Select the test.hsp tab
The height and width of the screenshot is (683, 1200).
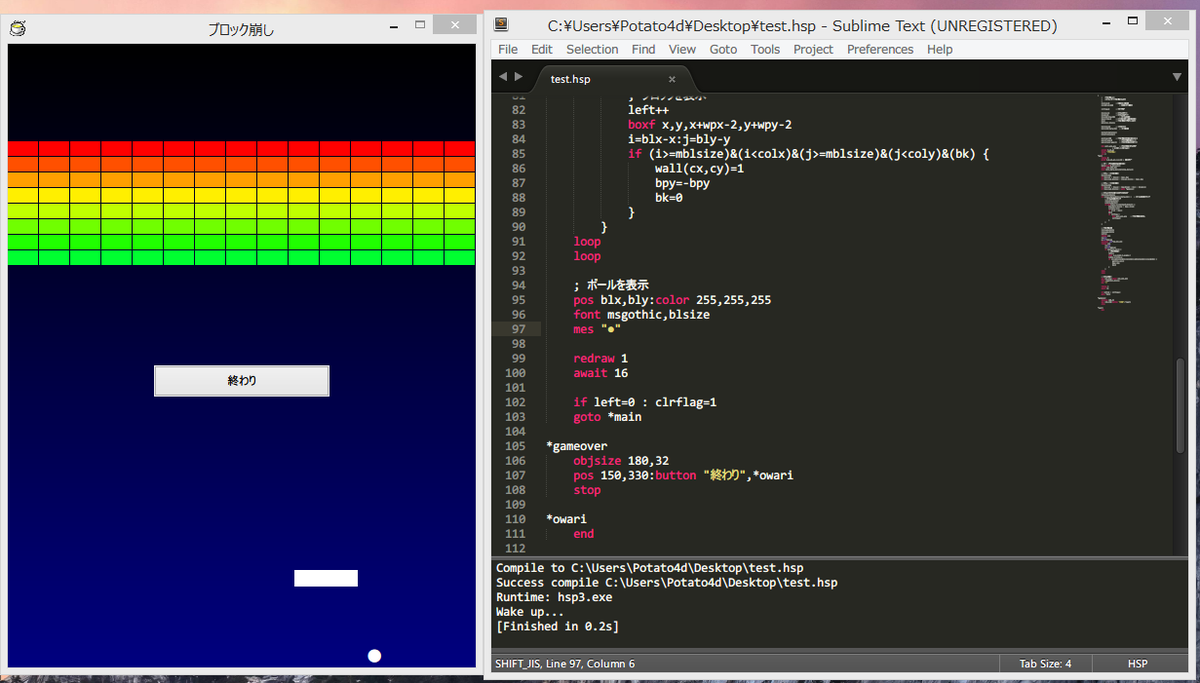point(612,79)
